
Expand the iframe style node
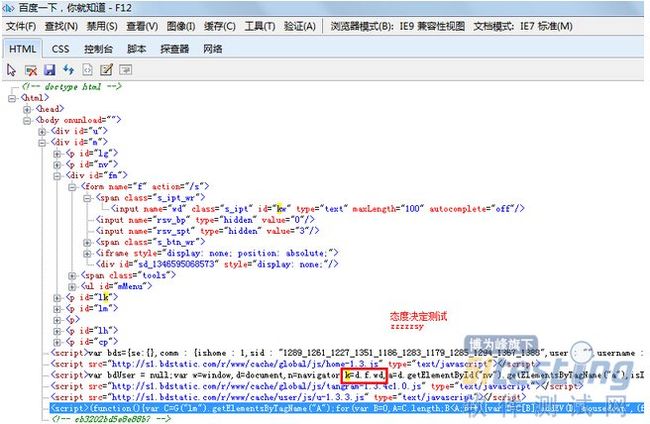(x=87, y=254)
